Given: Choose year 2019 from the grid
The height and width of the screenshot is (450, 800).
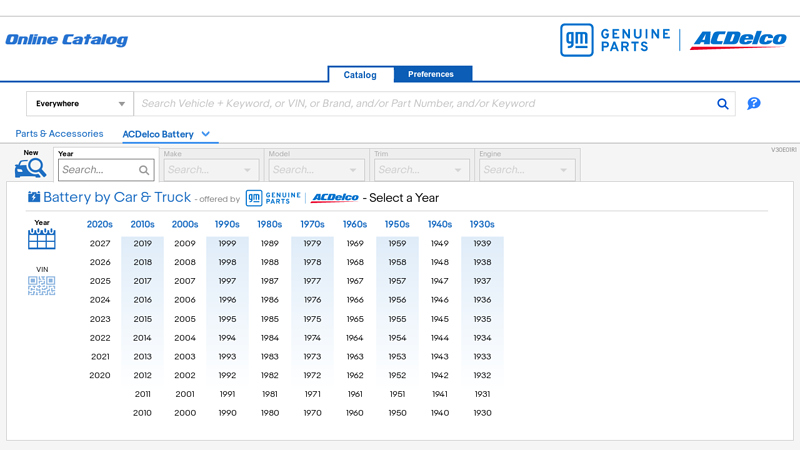Looking at the screenshot, I should pyautogui.click(x=142, y=243).
